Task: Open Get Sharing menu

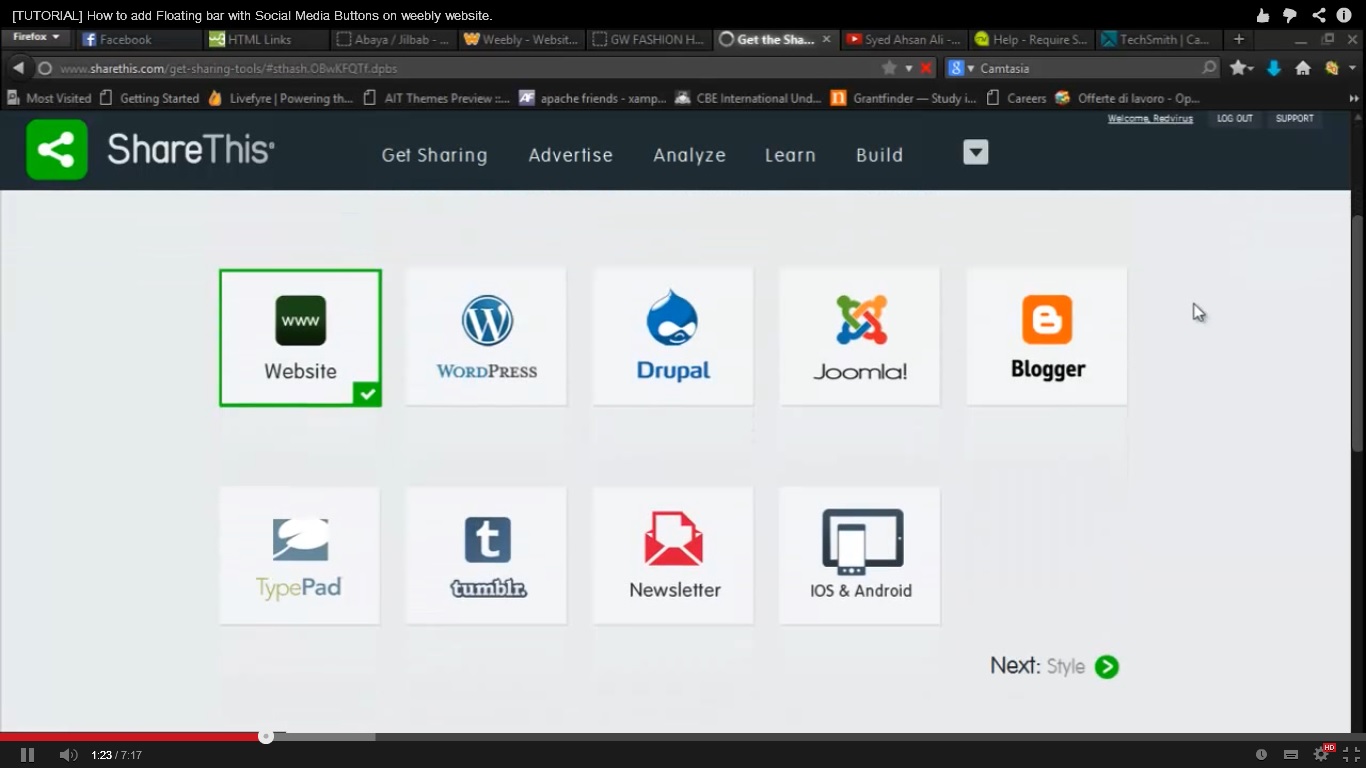Action: (434, 155)
